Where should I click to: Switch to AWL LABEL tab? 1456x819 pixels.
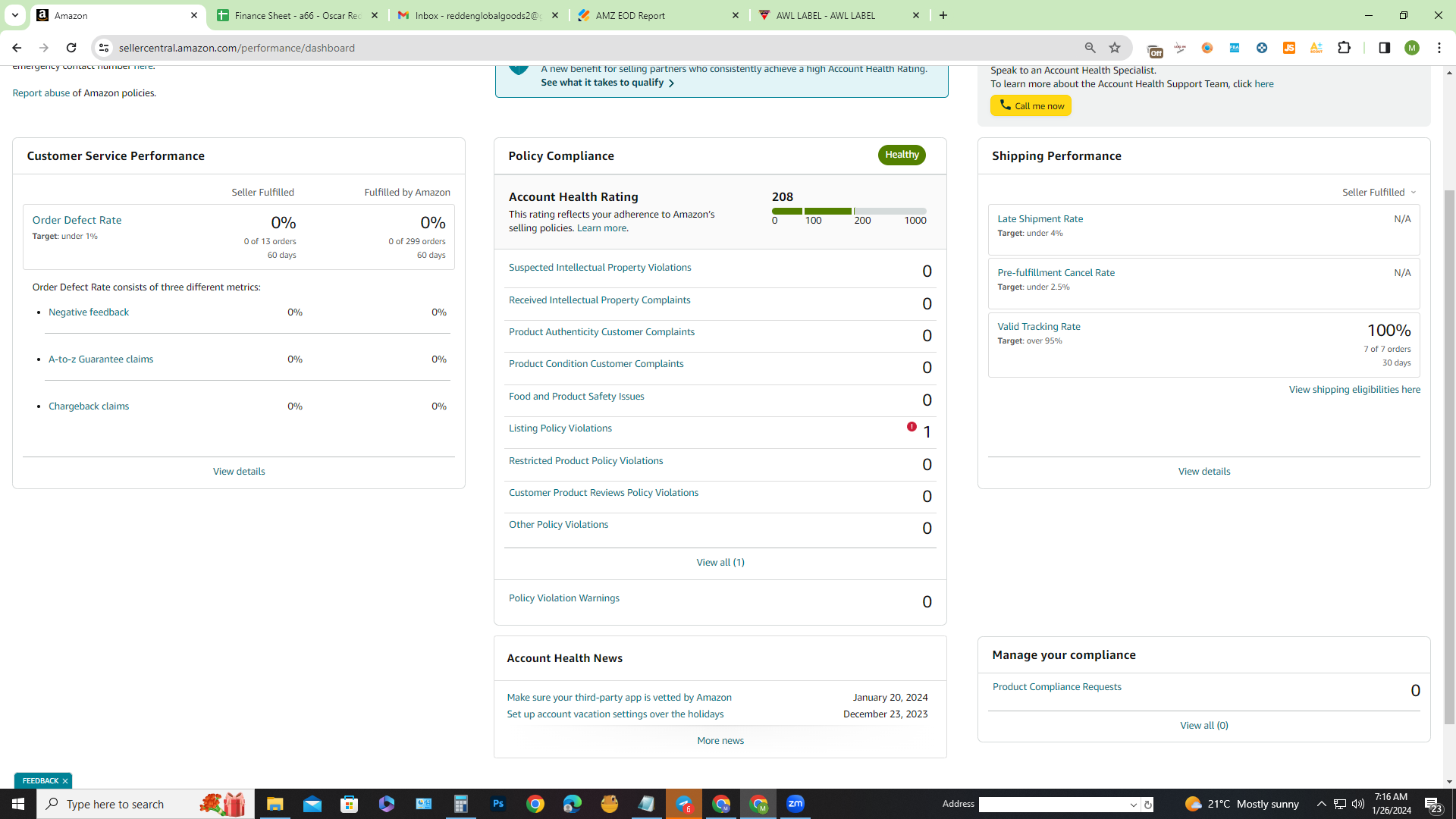coord(839,15)
